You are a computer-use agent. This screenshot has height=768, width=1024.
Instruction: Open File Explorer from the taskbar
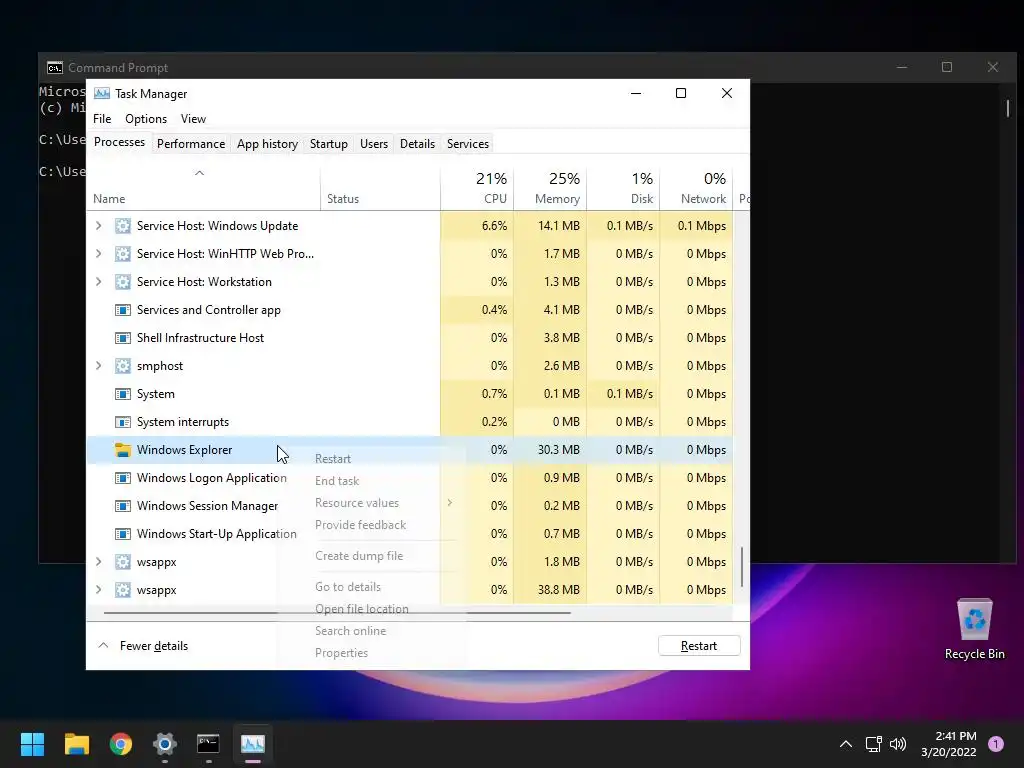(x=76, y=744)
